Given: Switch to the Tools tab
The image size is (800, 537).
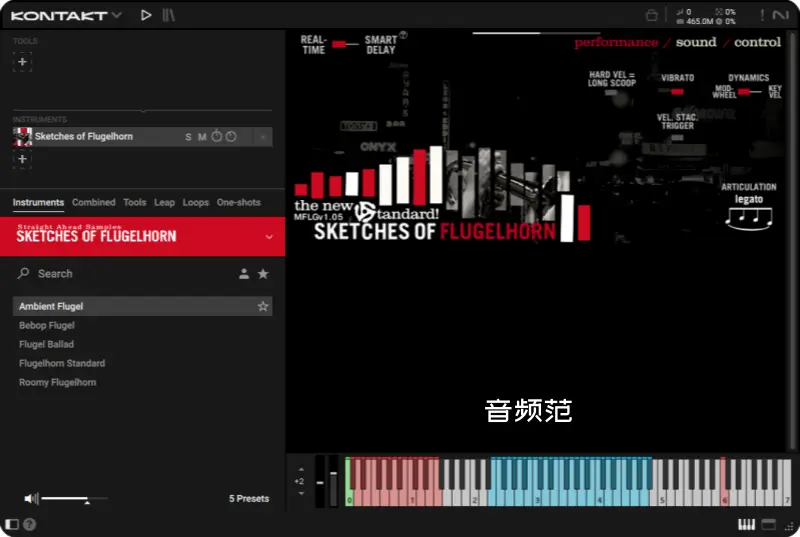Looking at the screenshot, I should tap(135, 202).
